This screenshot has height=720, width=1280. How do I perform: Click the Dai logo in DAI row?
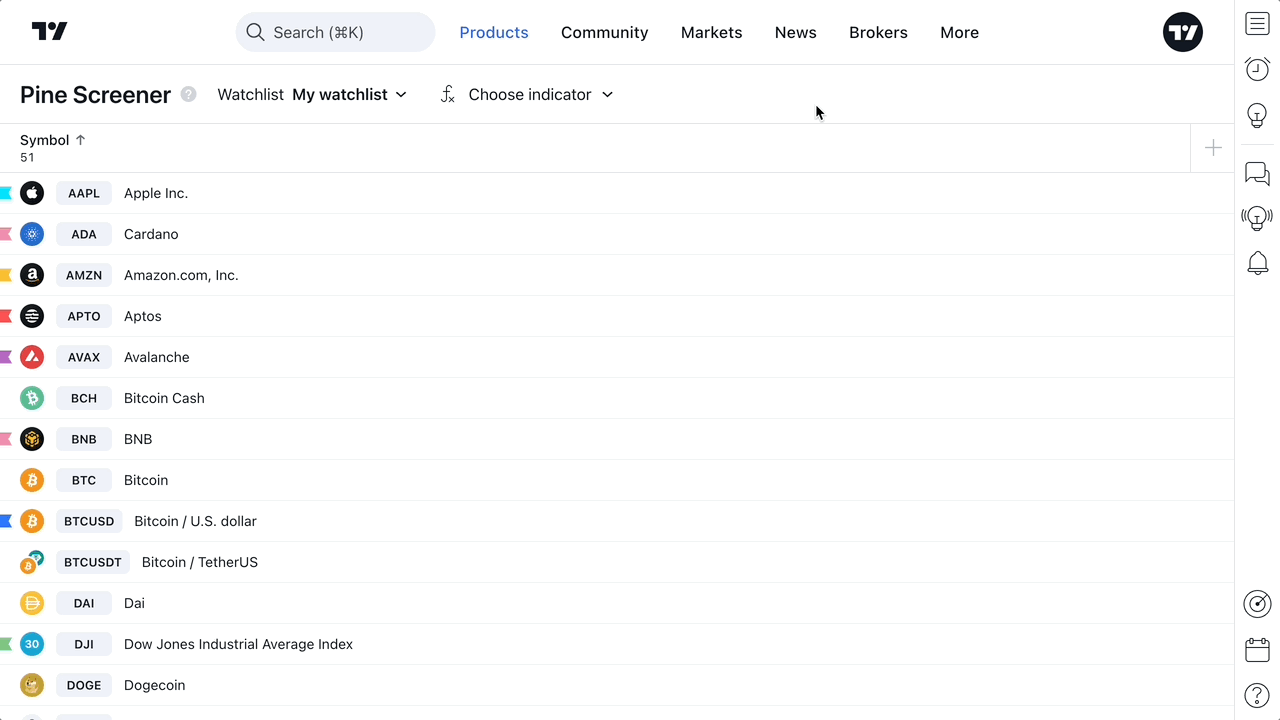32,603
